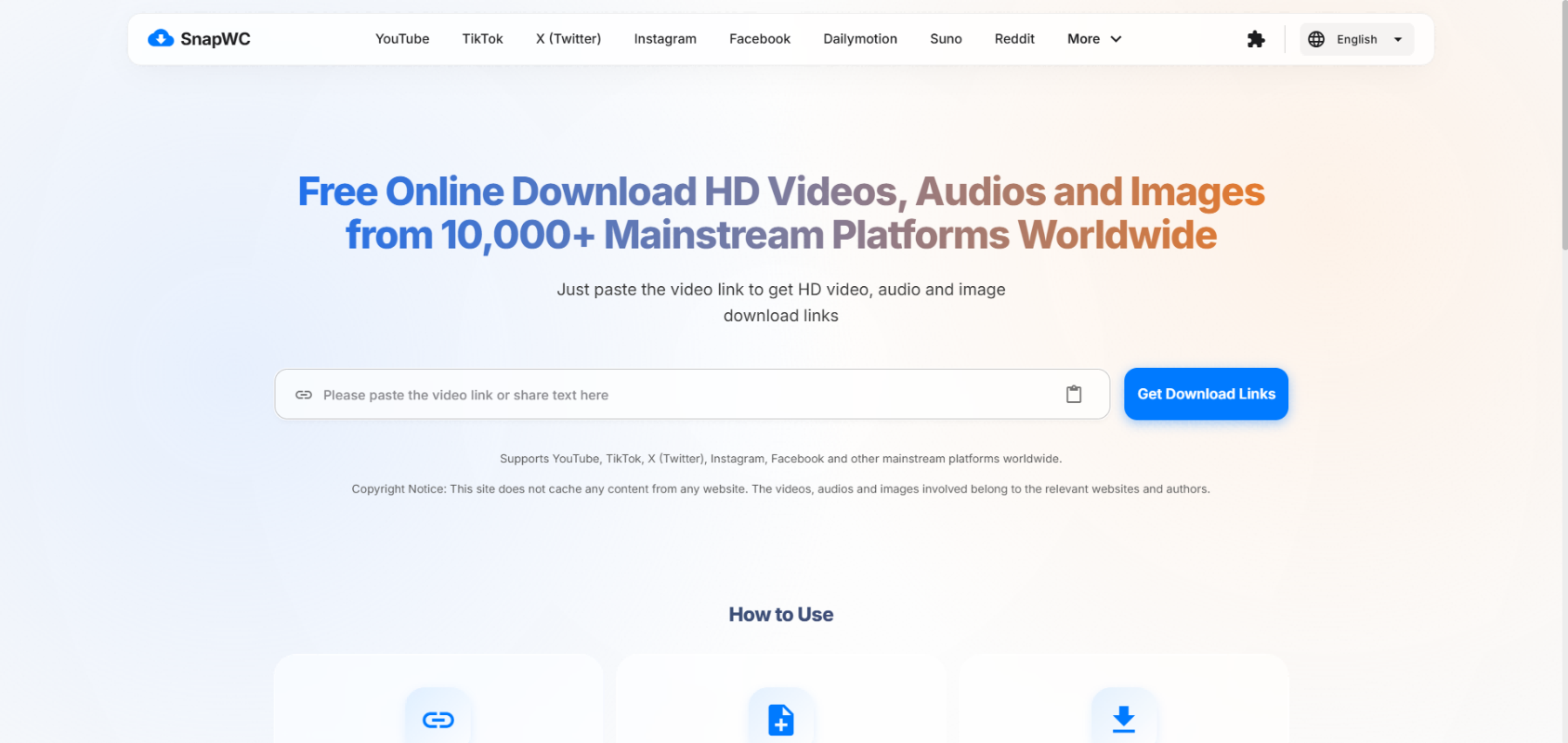The height and width of the screenshot is (743, 1568).
Task: Click the chevron next to More
Action: click(x=1117, y=39)
